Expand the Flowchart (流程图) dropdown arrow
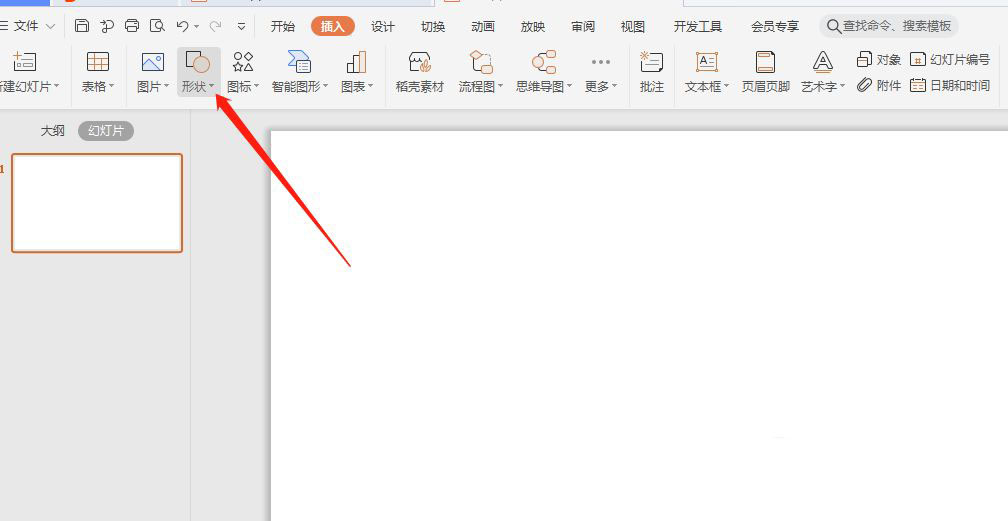 [500, 86]
